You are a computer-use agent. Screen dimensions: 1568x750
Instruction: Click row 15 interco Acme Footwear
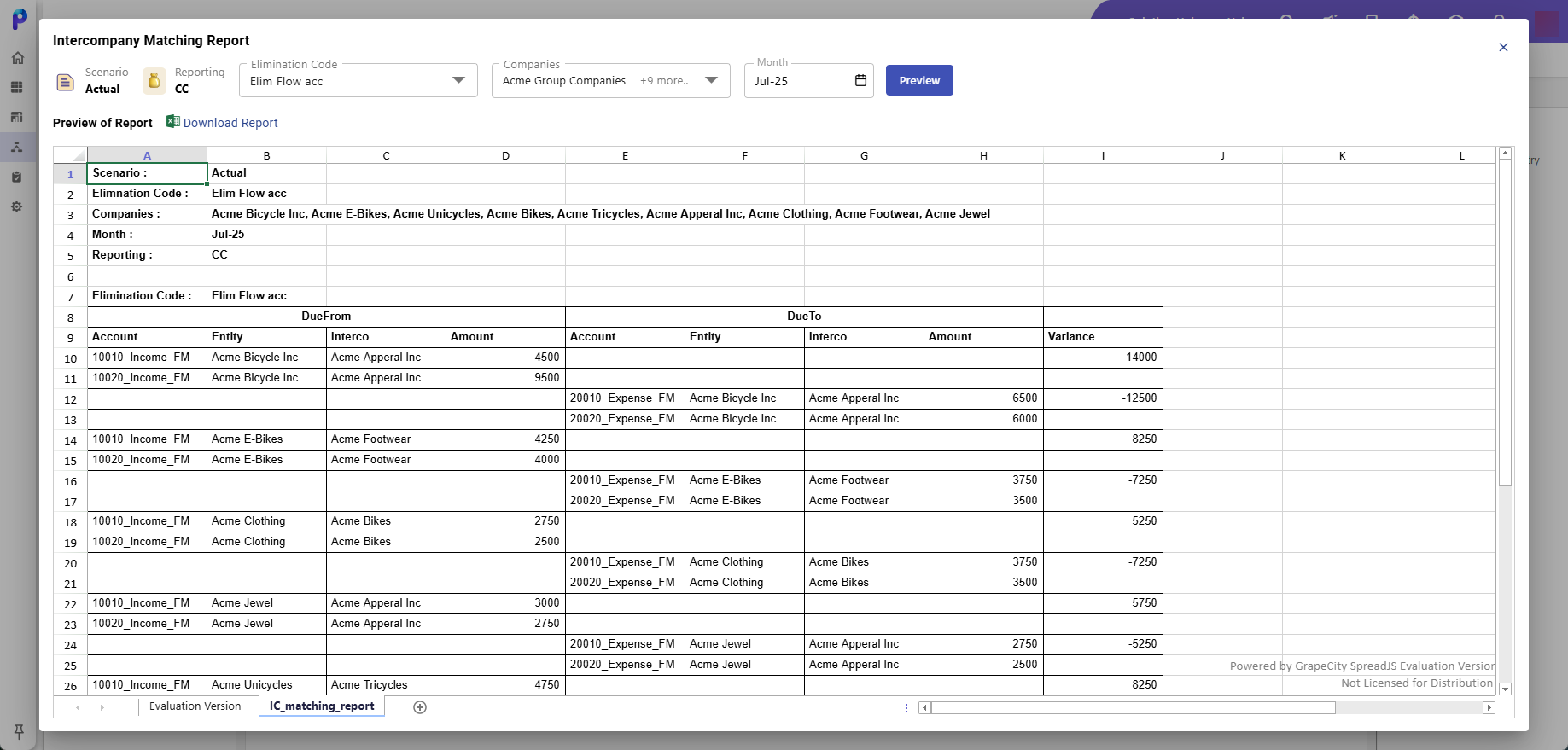(386, 460)
